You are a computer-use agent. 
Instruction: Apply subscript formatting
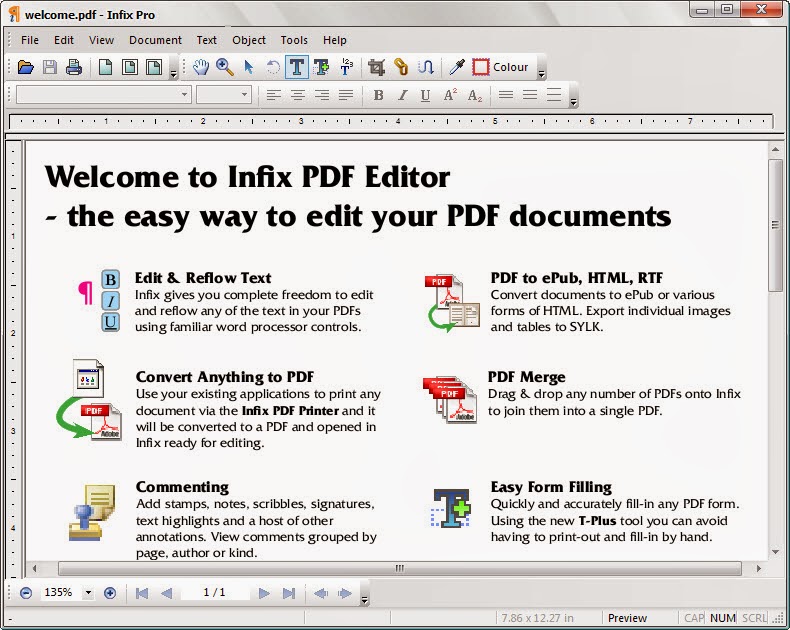475,95
